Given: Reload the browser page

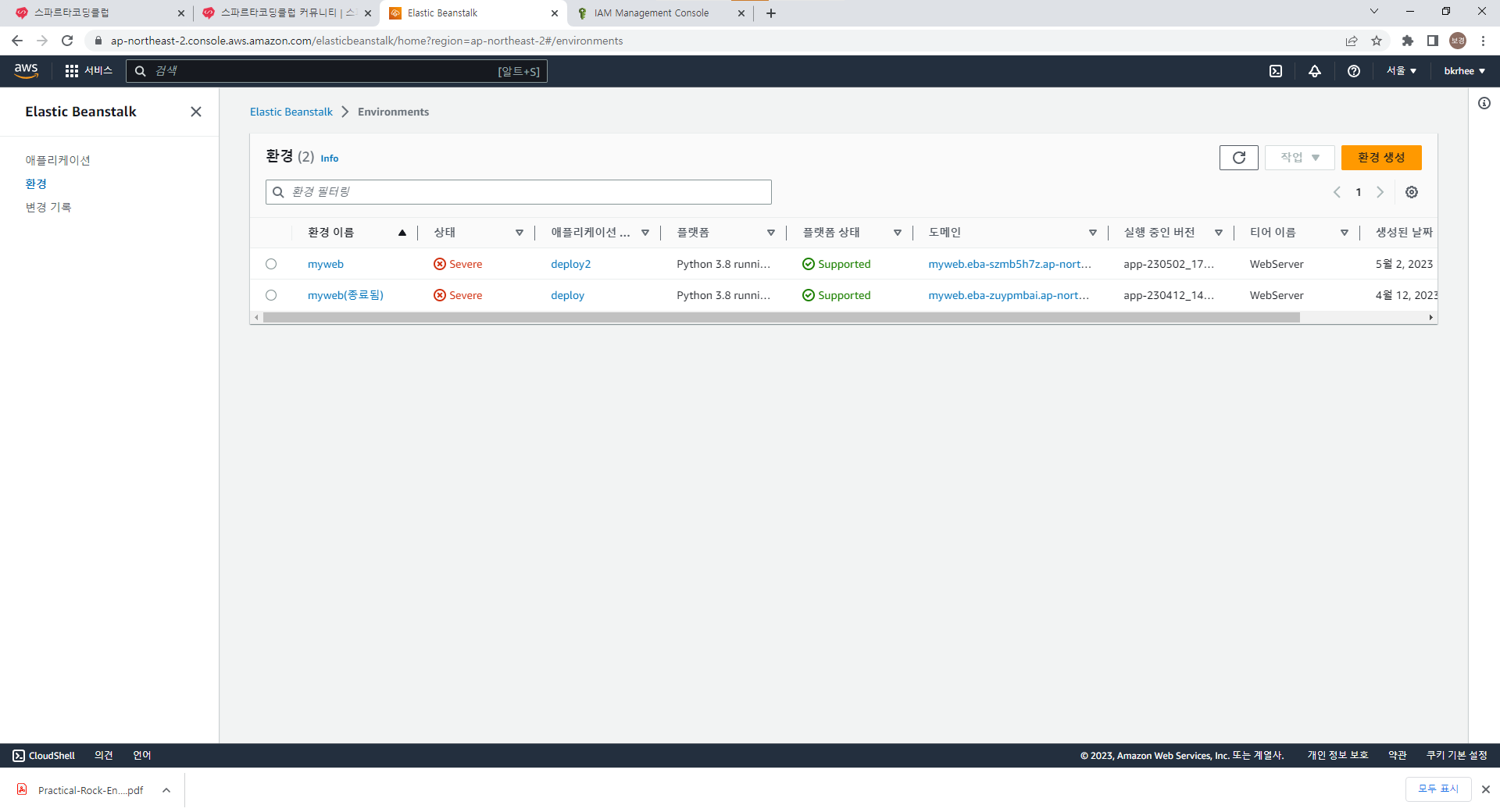Looking at the screenshot, I should pyautogui.click(x=67, y=41).
